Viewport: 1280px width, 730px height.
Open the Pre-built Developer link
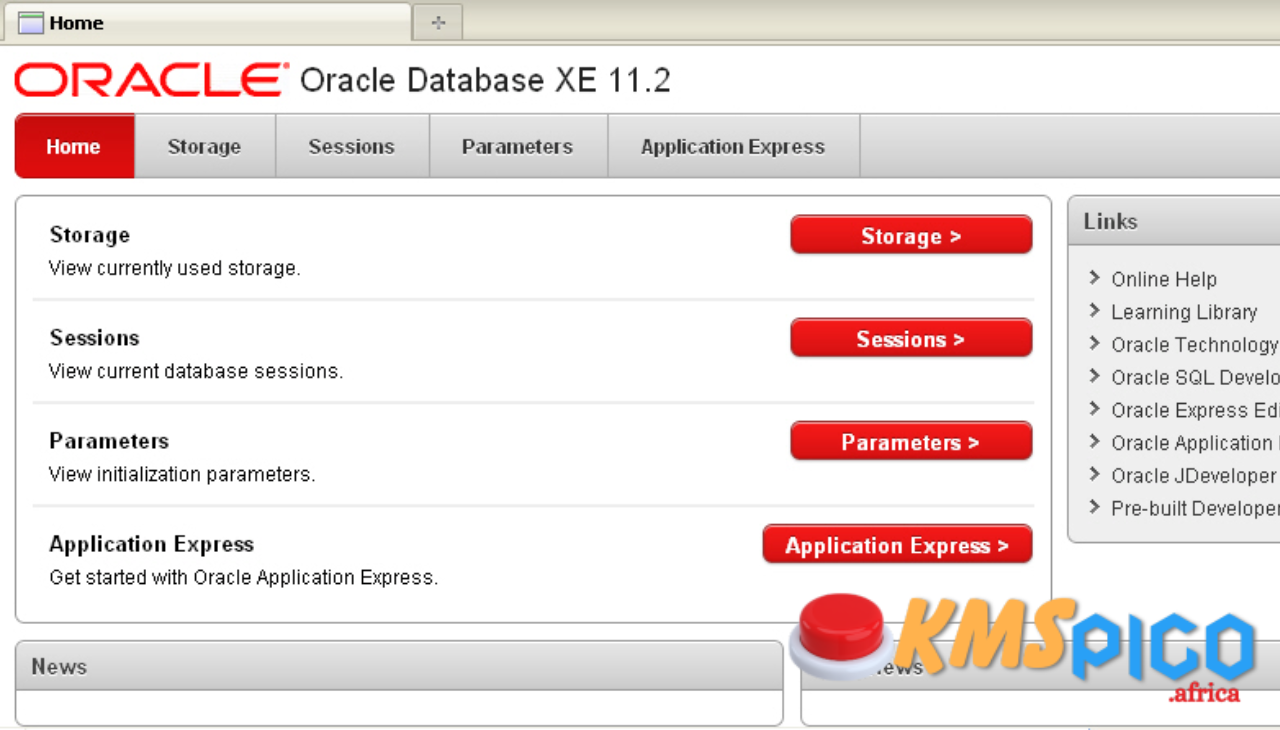click(1195, 509)
